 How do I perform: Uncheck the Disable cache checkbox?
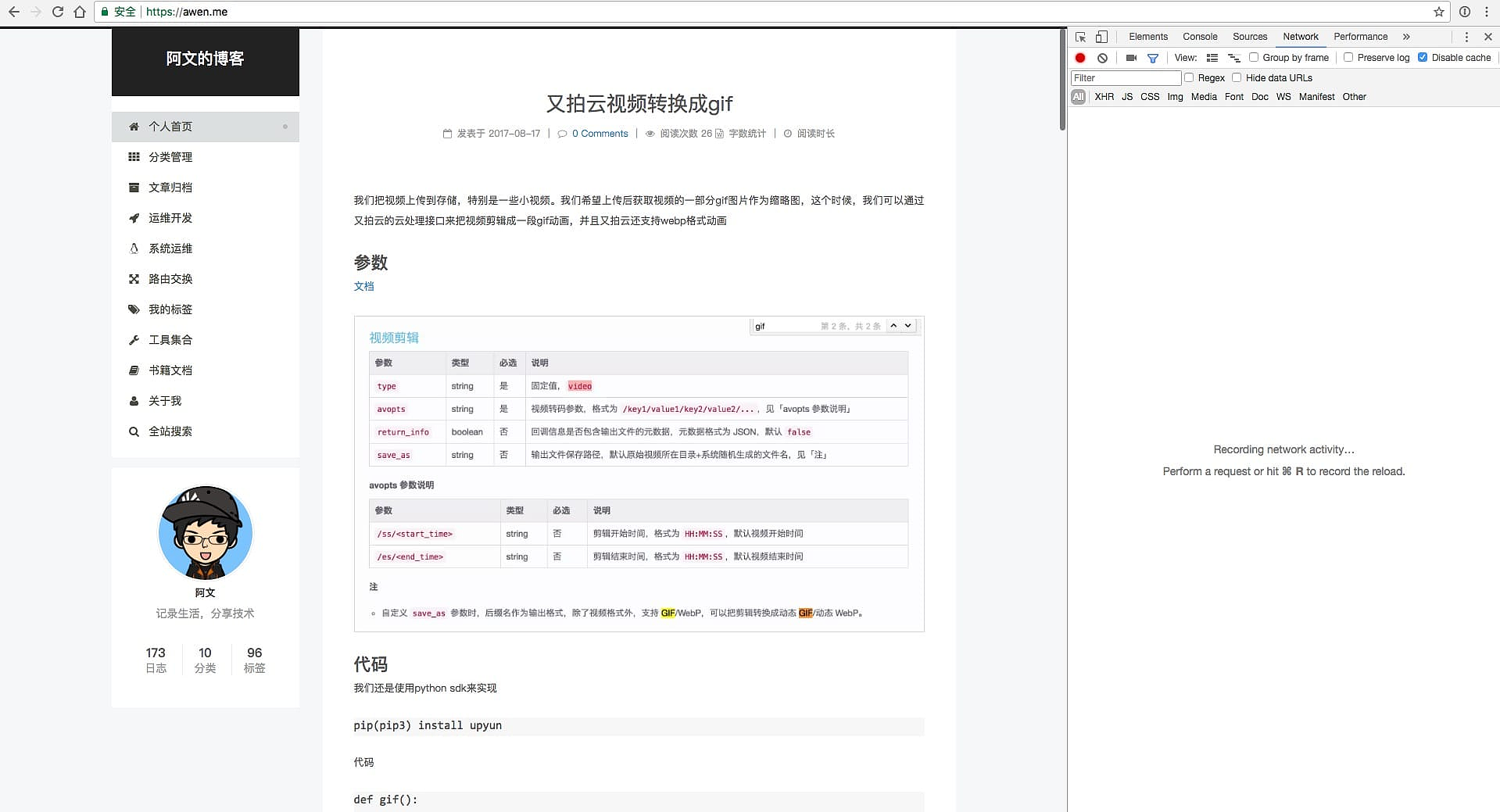pyautogui.click(x=1423, y=57)
